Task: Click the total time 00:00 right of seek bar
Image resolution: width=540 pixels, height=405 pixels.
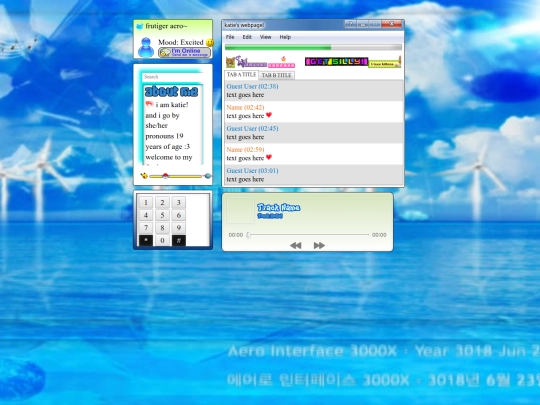Action: pyautogui.click(x=379, y=235)
